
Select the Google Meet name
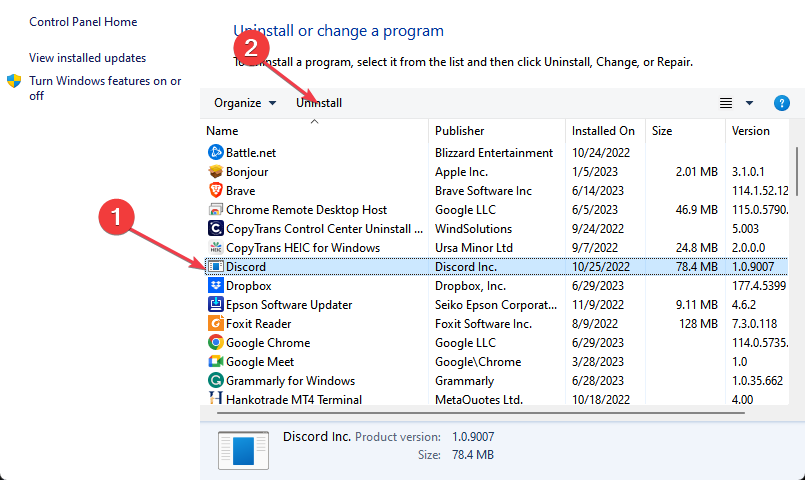point(260,361)
